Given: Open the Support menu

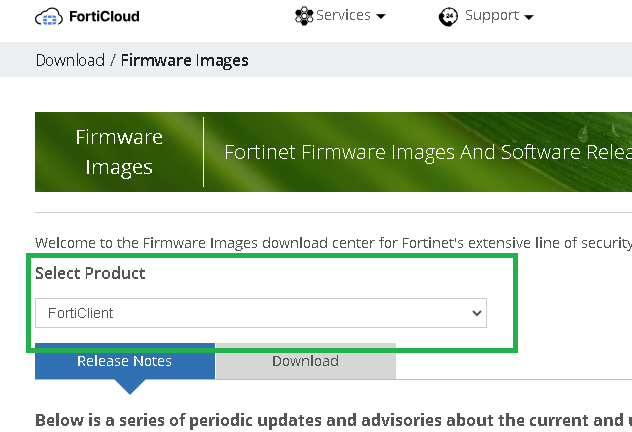Looking at the screenshot, I should (x=492, y=16).
